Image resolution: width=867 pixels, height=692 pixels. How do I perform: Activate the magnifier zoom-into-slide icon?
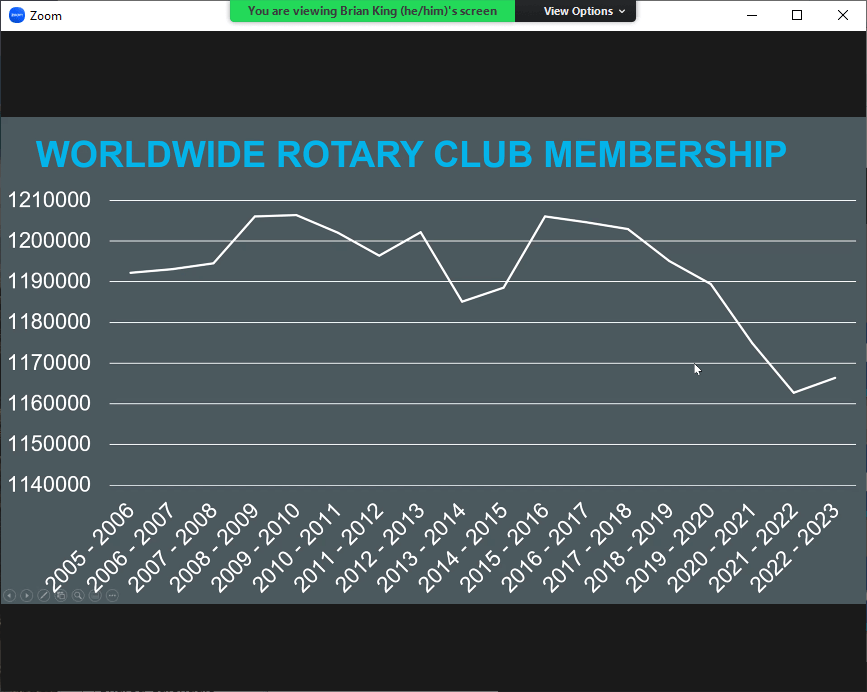pos(78,596)
